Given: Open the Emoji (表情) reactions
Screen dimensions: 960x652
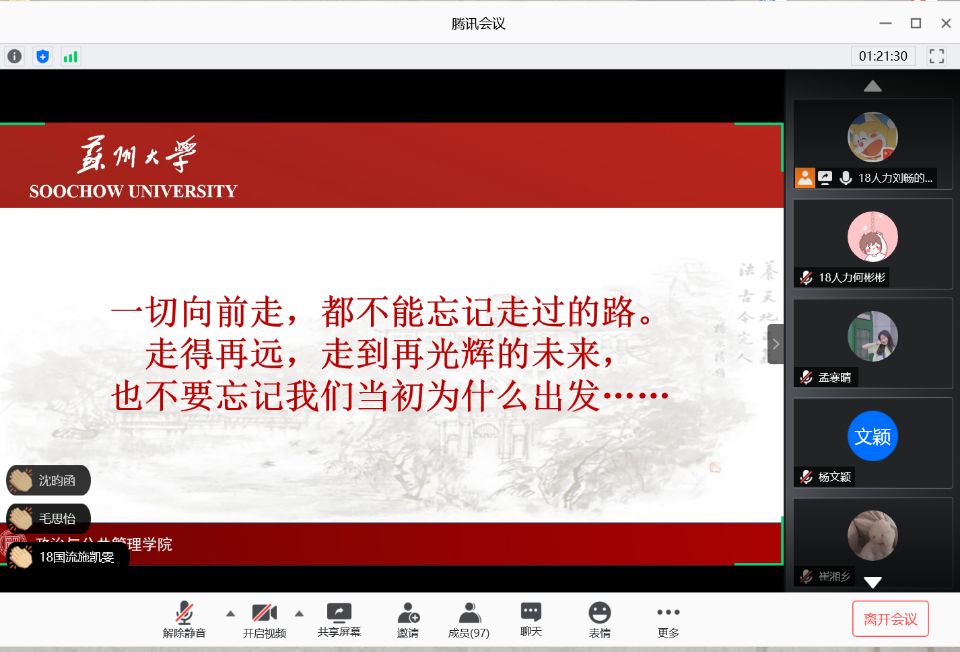Looking at the screenshot, I should coord(599,619).
